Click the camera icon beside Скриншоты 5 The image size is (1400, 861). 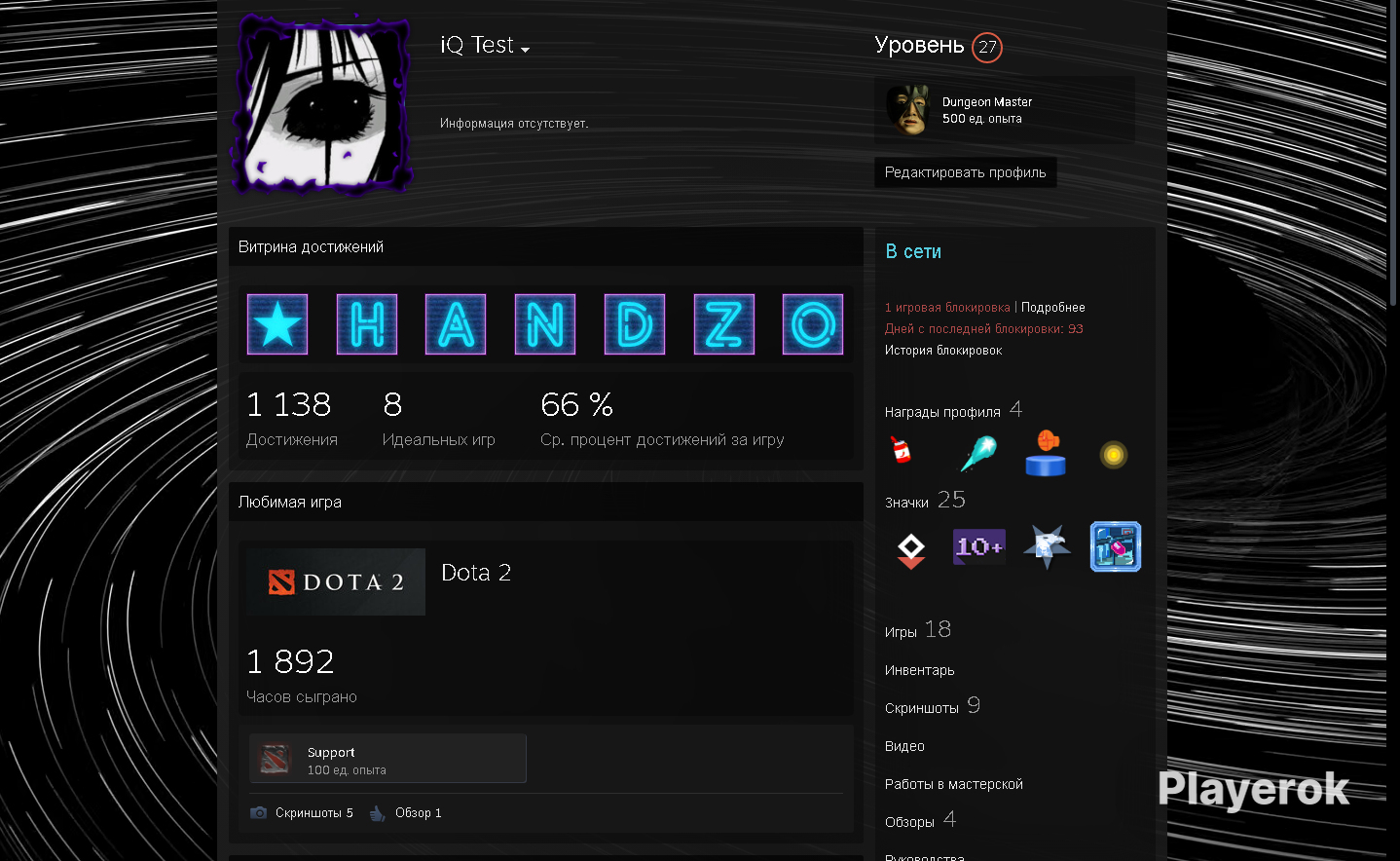pos(258,812)
